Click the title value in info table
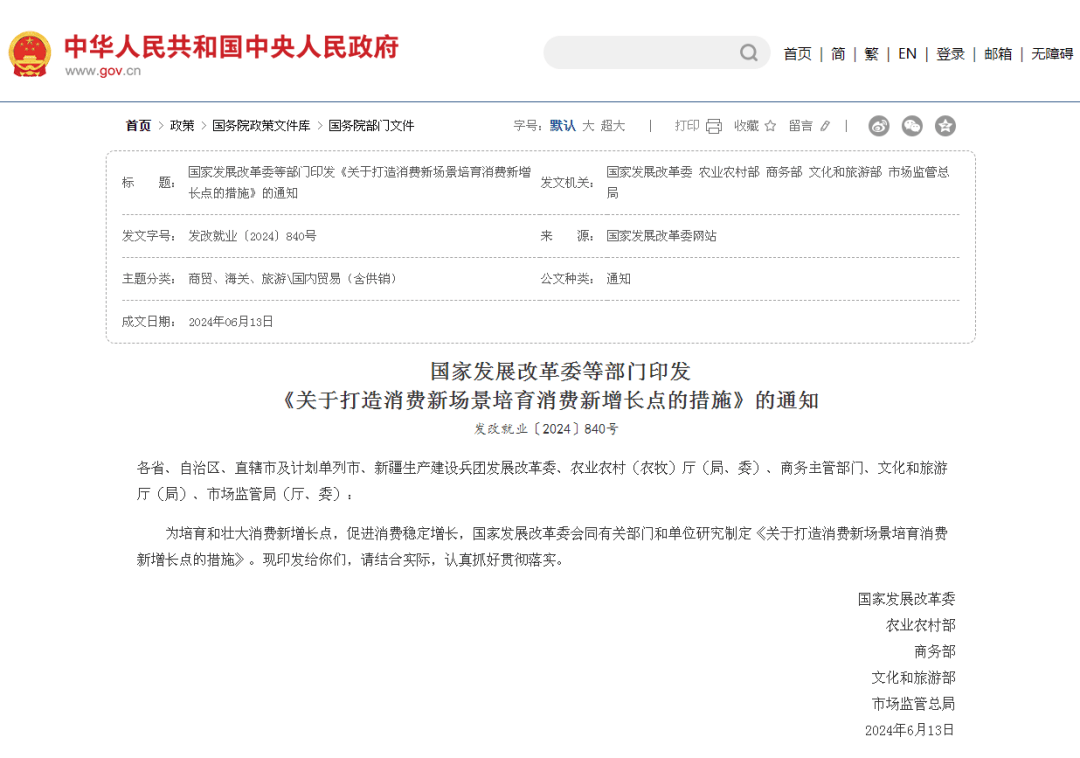Screen dimensions: 1080x758 tap(360, 182)
